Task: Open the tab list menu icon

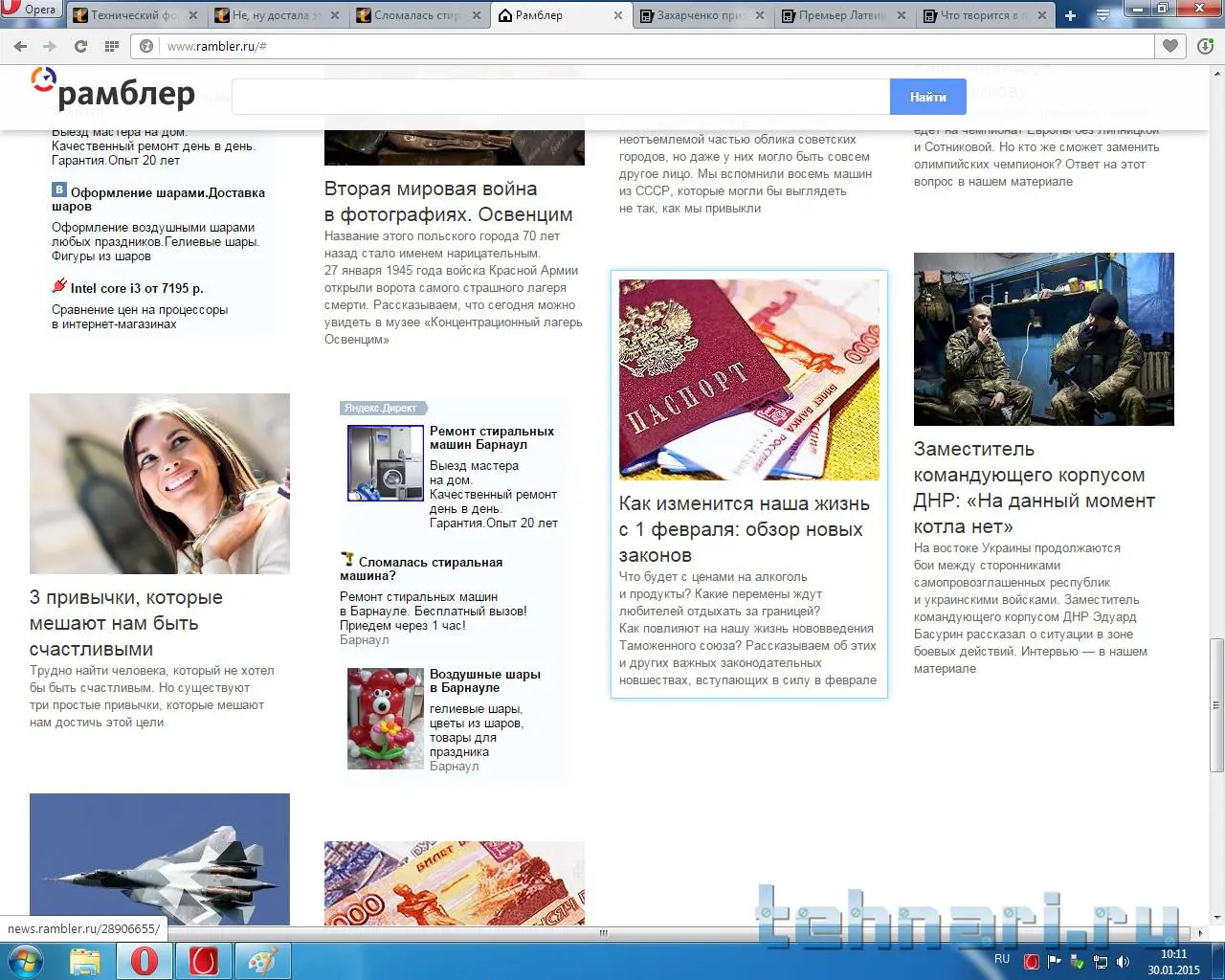Action: pos(1102,15)
